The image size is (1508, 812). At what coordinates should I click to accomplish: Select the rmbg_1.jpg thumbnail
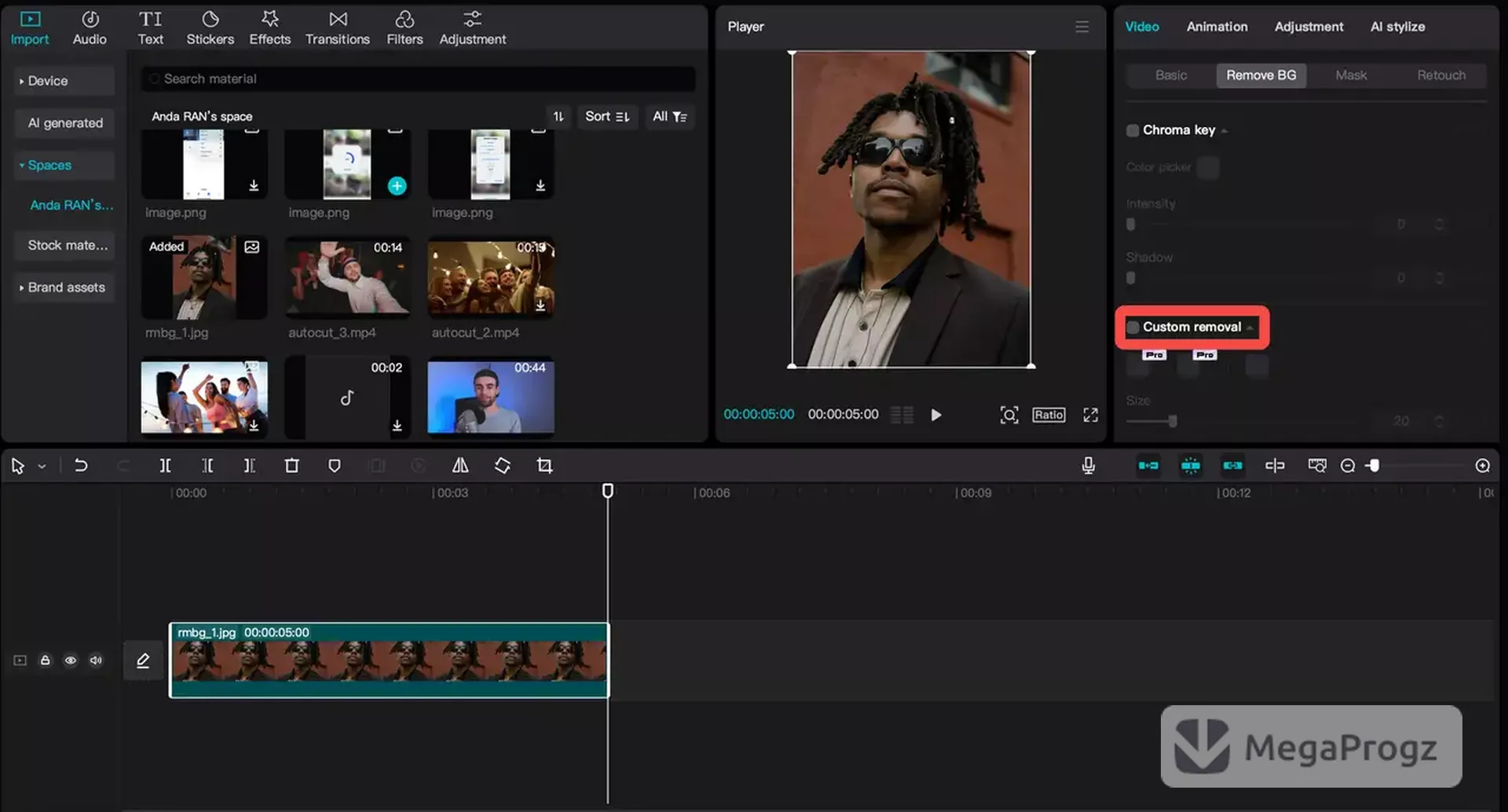(204, 277)
